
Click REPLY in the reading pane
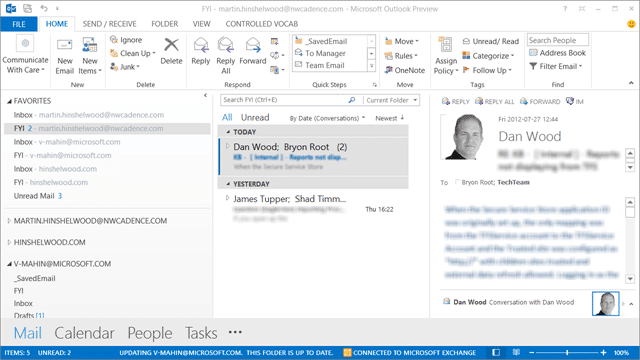[456, 101]
